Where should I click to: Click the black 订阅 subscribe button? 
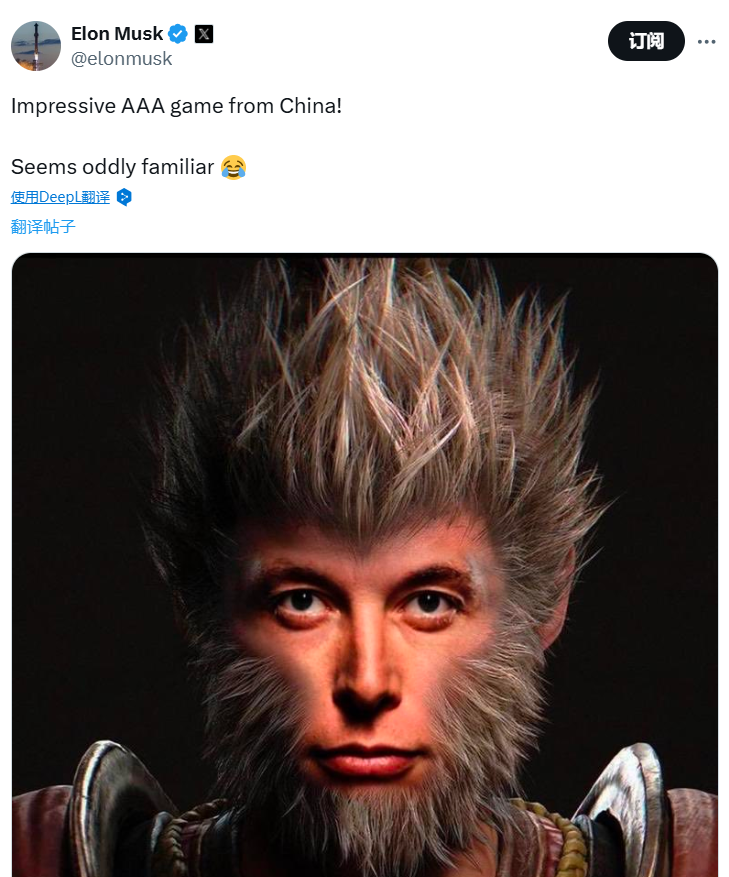click(646, 41)
